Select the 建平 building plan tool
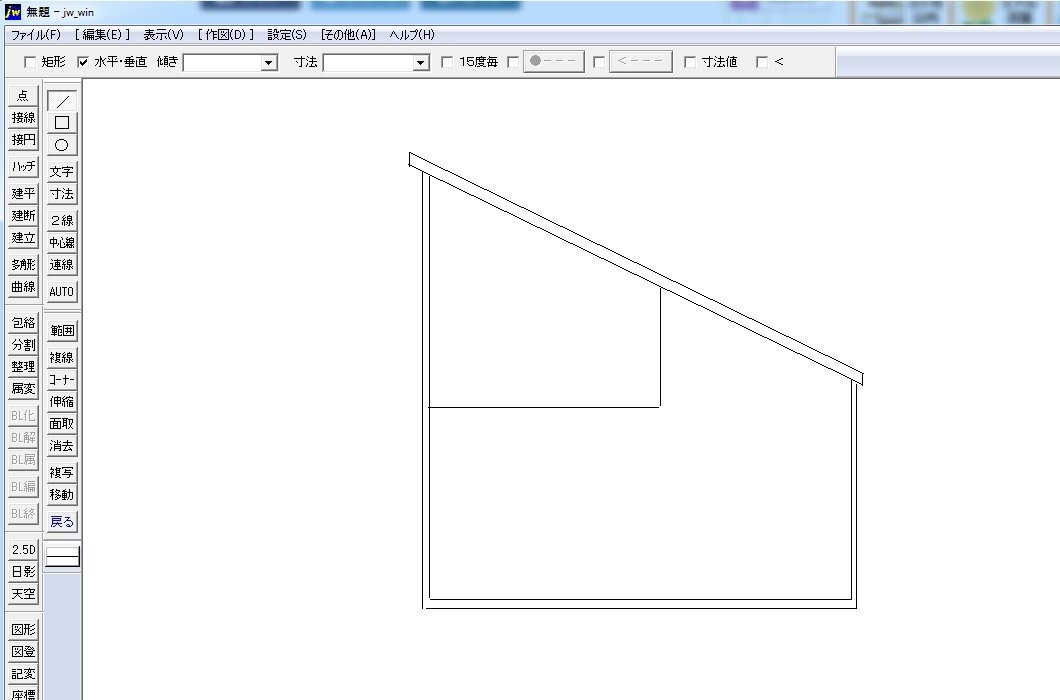Image resolution: width=1060 pixels, height=700 pixels. tap(23, 193)
